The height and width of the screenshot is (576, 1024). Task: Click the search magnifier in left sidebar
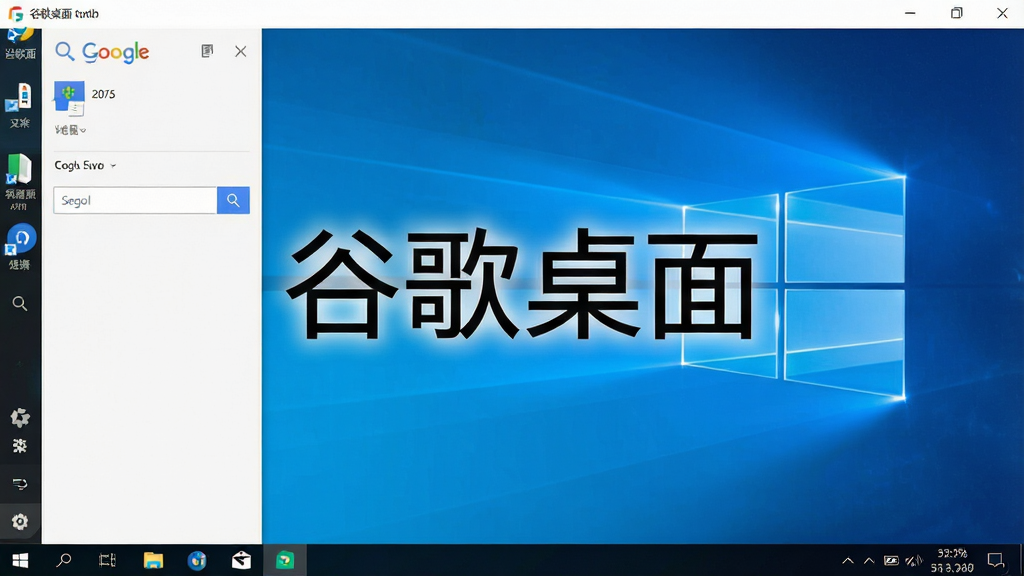click(x=20, y=304)
